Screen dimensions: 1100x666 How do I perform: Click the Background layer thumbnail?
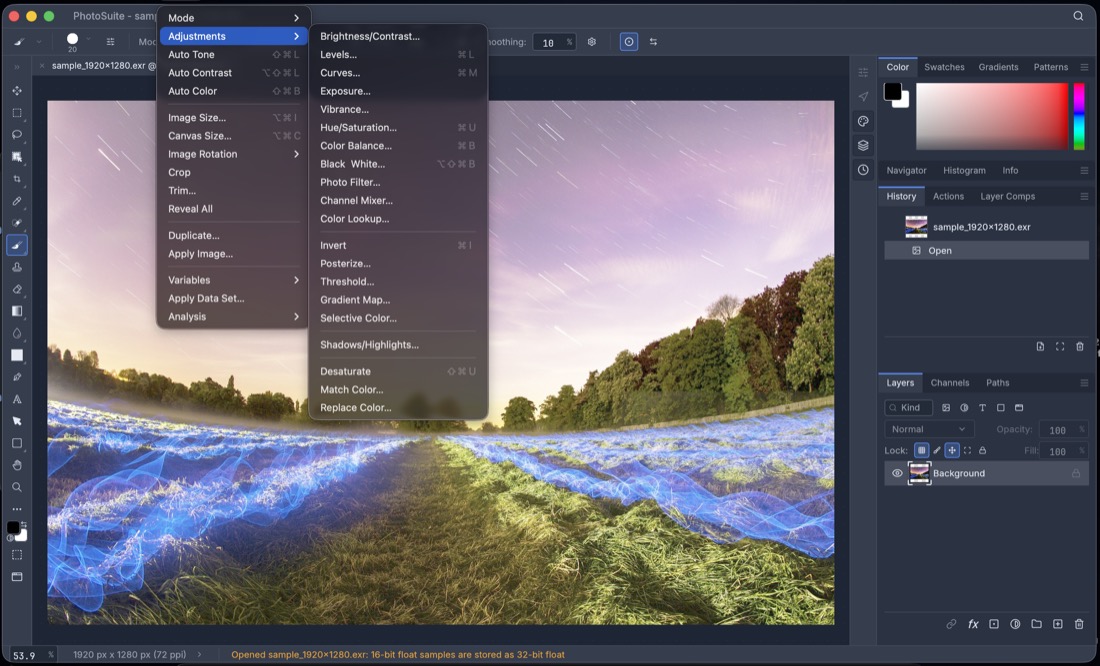click(919, 473)
